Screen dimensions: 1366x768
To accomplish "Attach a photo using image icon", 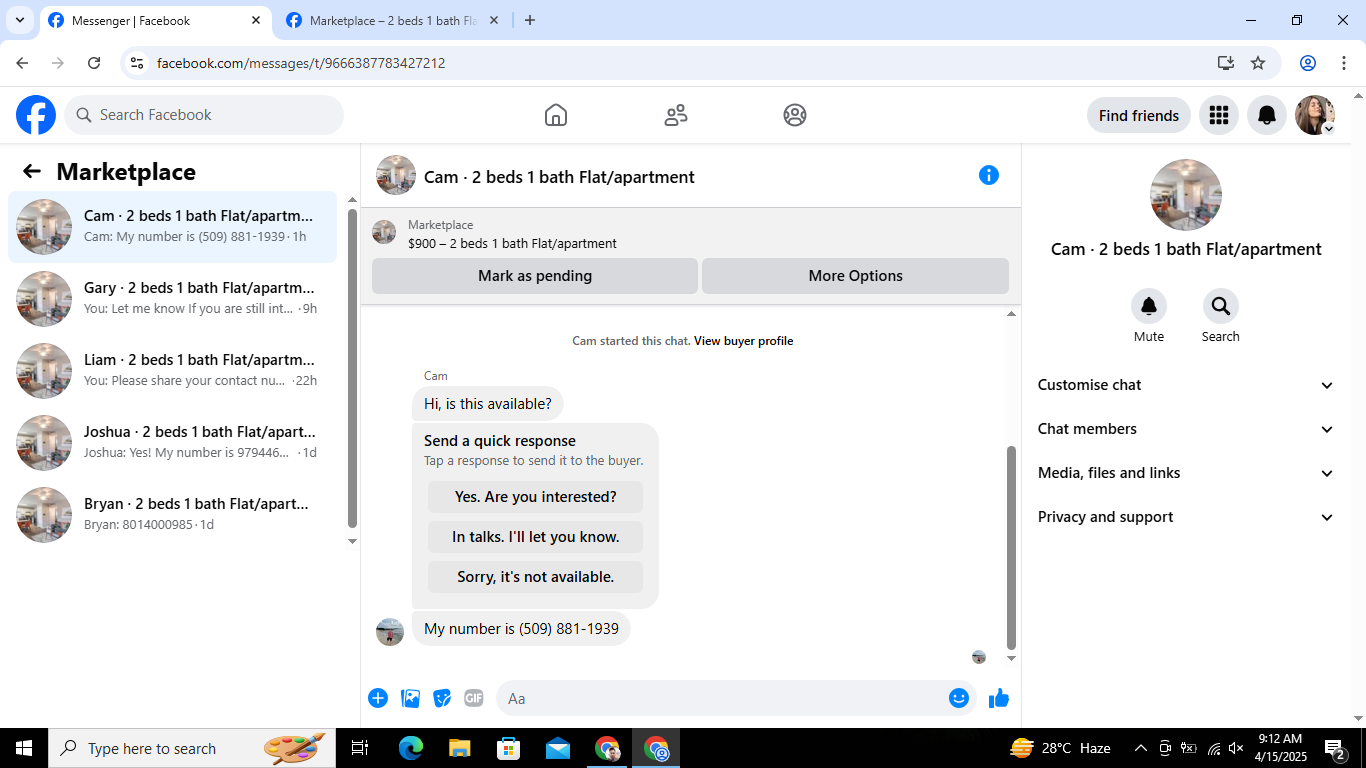I will click(x=410, y=698).
